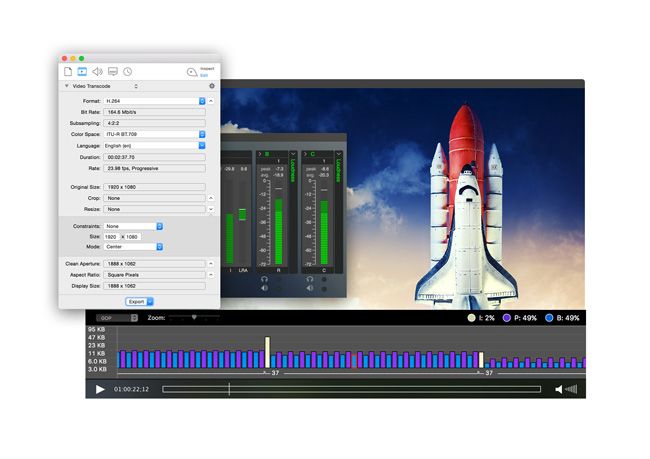Expand channel R meter arrow
This screenshot has width=650, height=459.
tap(260, 154)
